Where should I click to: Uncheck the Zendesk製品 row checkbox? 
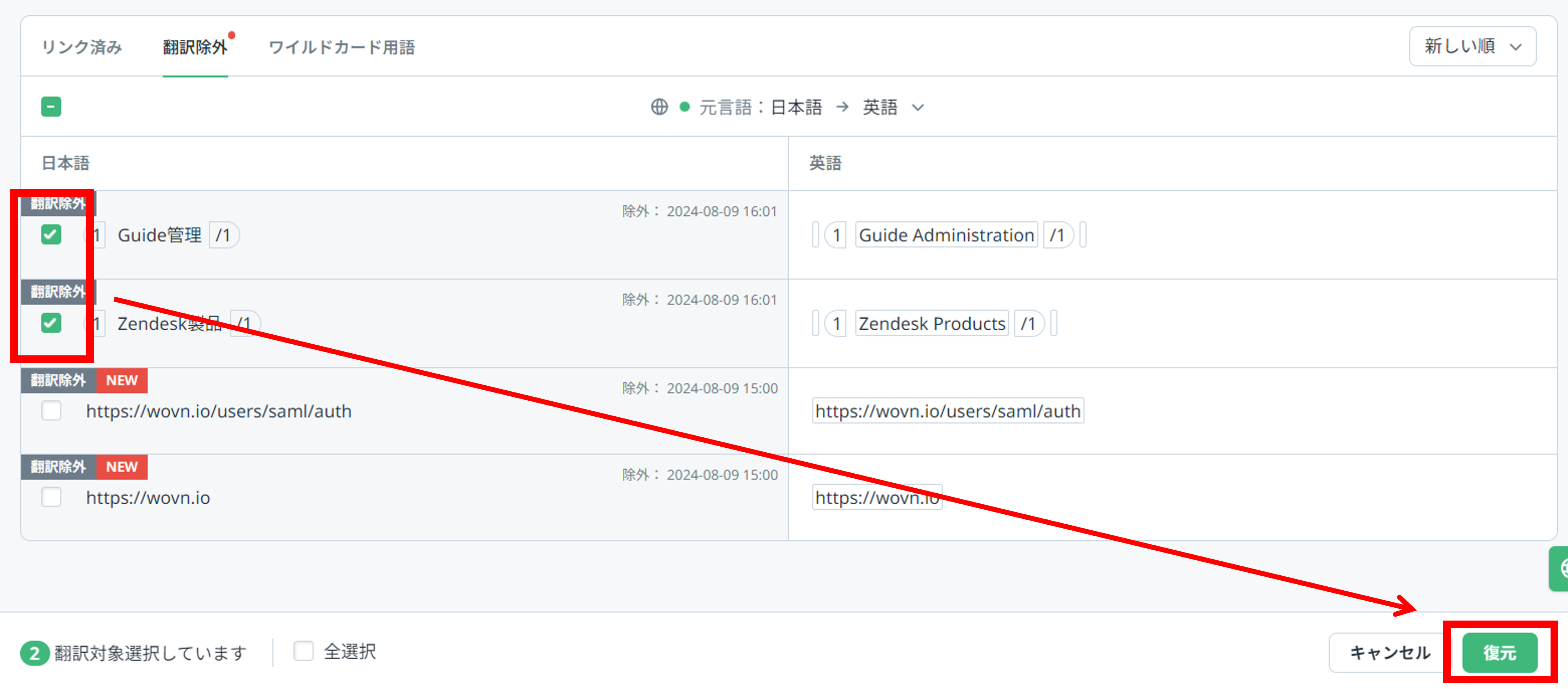[51, 323]
